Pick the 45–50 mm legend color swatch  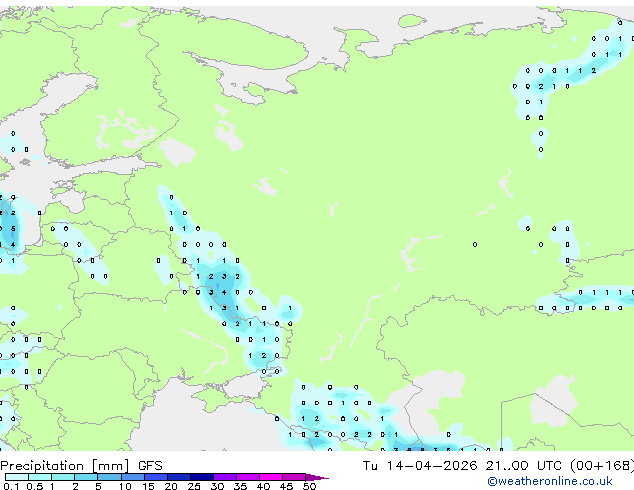294,477
